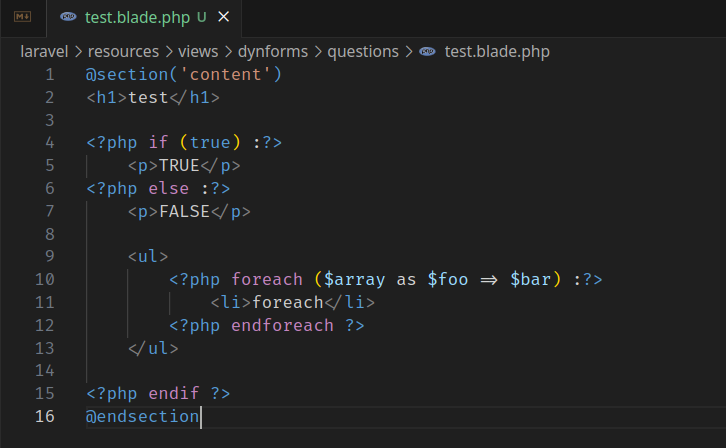Click the U untracked status on the tab

pos(202,18)
